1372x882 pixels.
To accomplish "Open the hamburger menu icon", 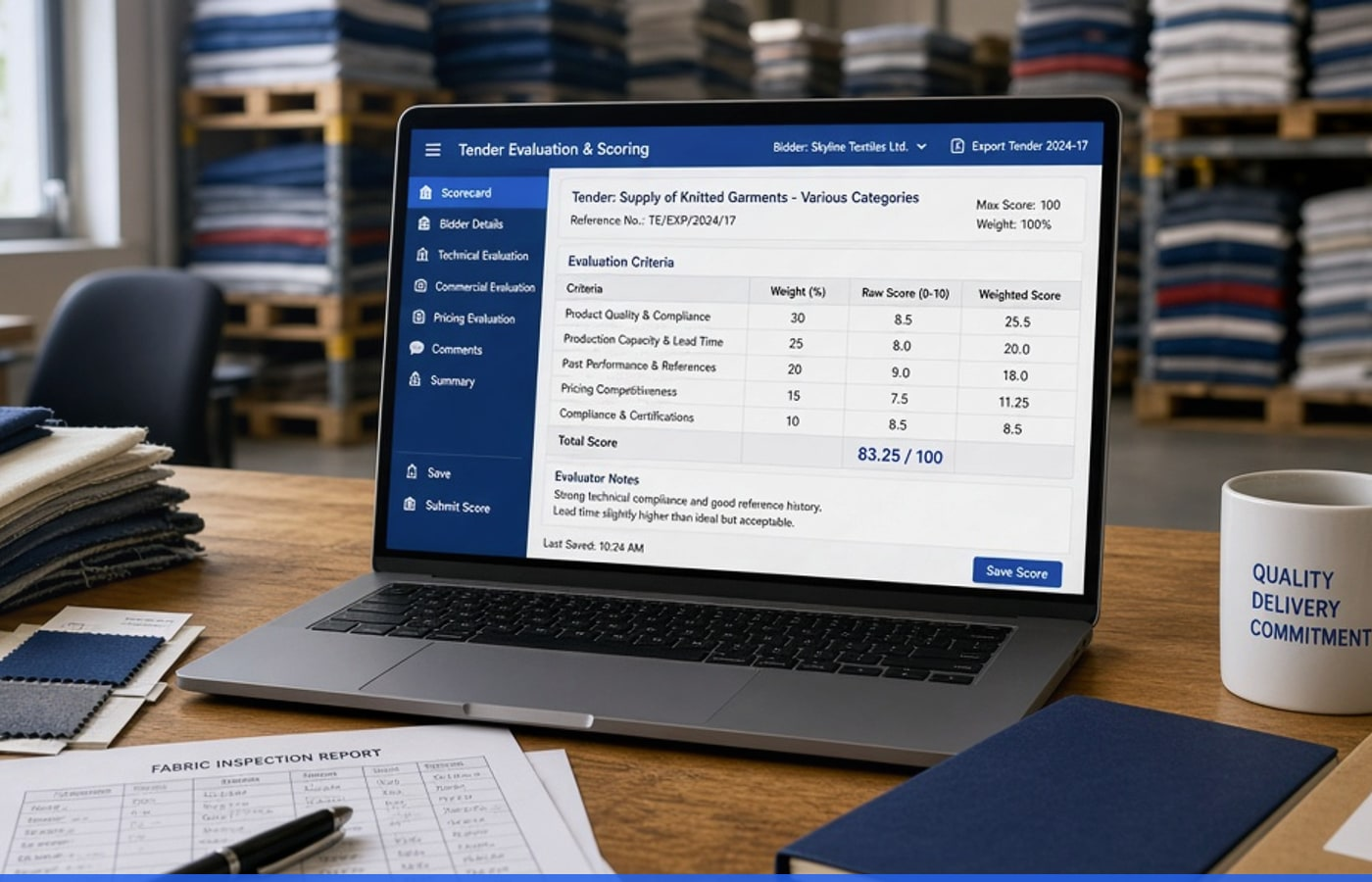I will click(x=432, y=150).
